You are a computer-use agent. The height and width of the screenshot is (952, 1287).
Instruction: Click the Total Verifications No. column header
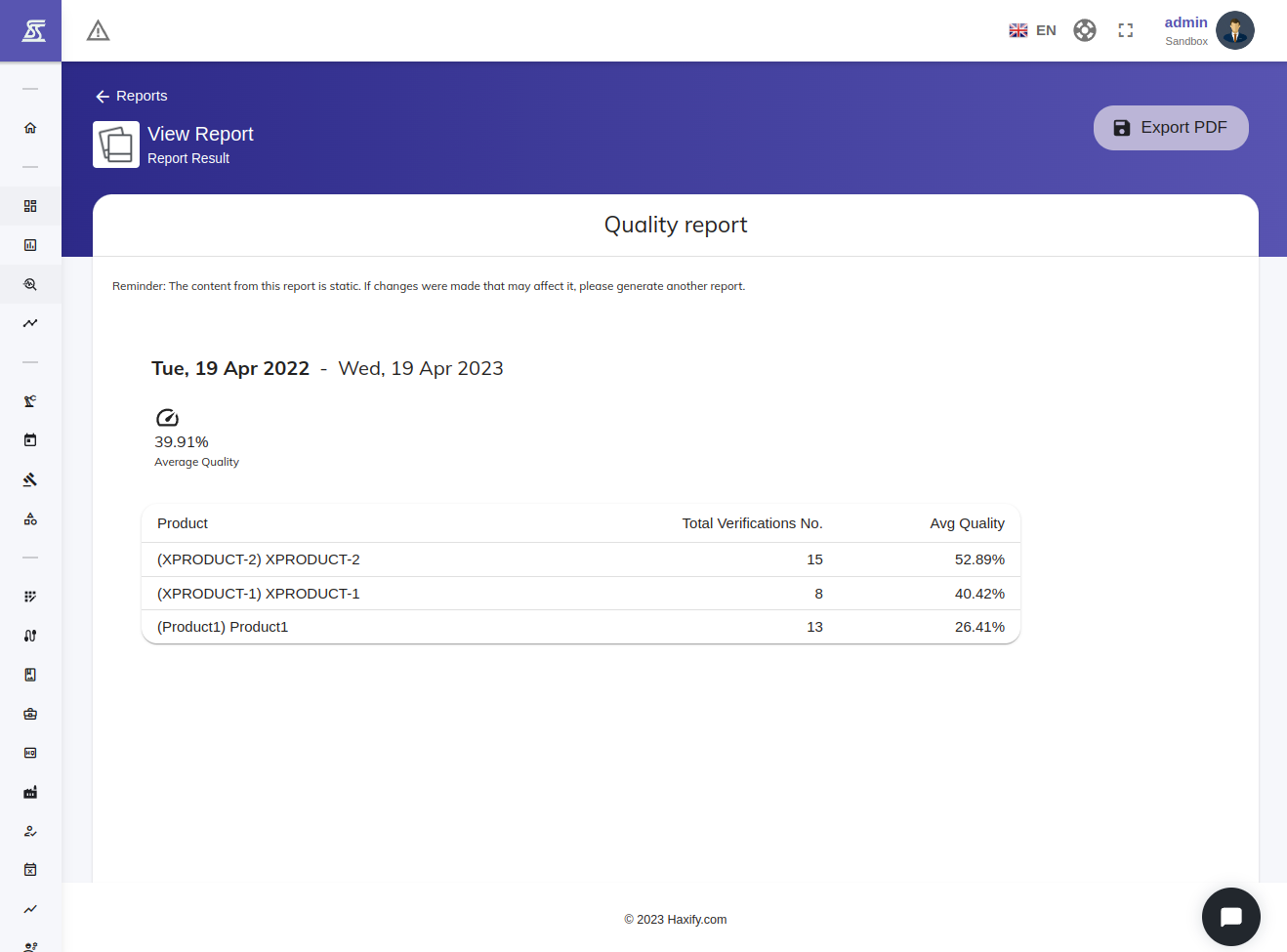pyautogui.click(x=752, y=523)
